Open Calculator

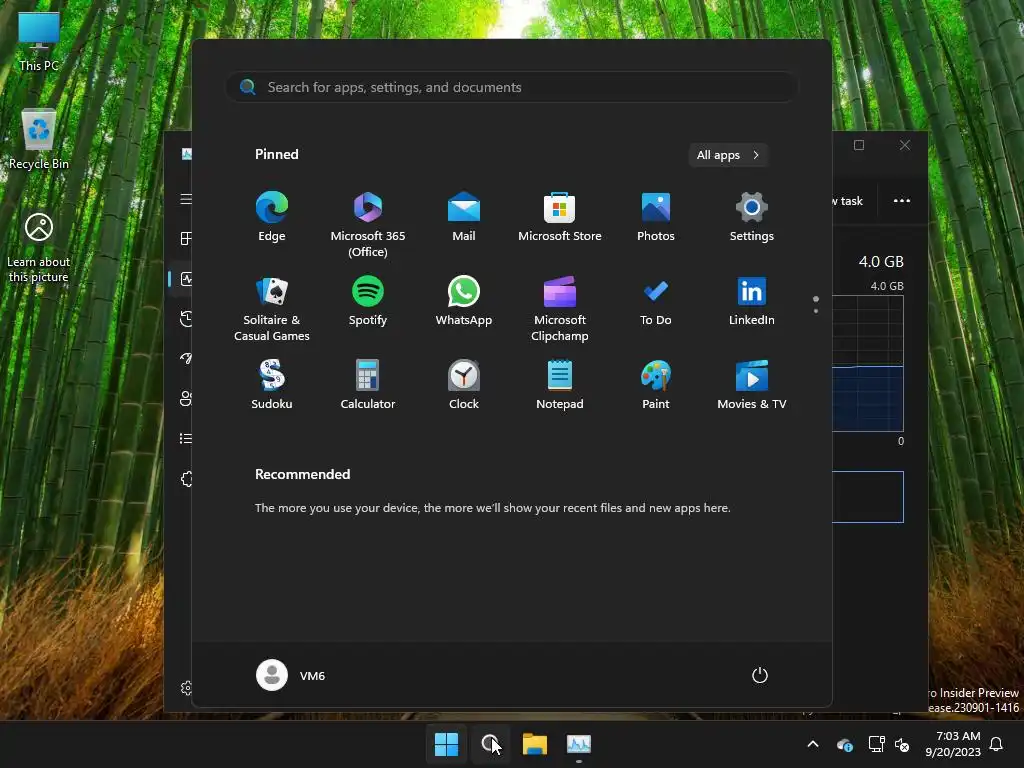click(x=368, y=385)
